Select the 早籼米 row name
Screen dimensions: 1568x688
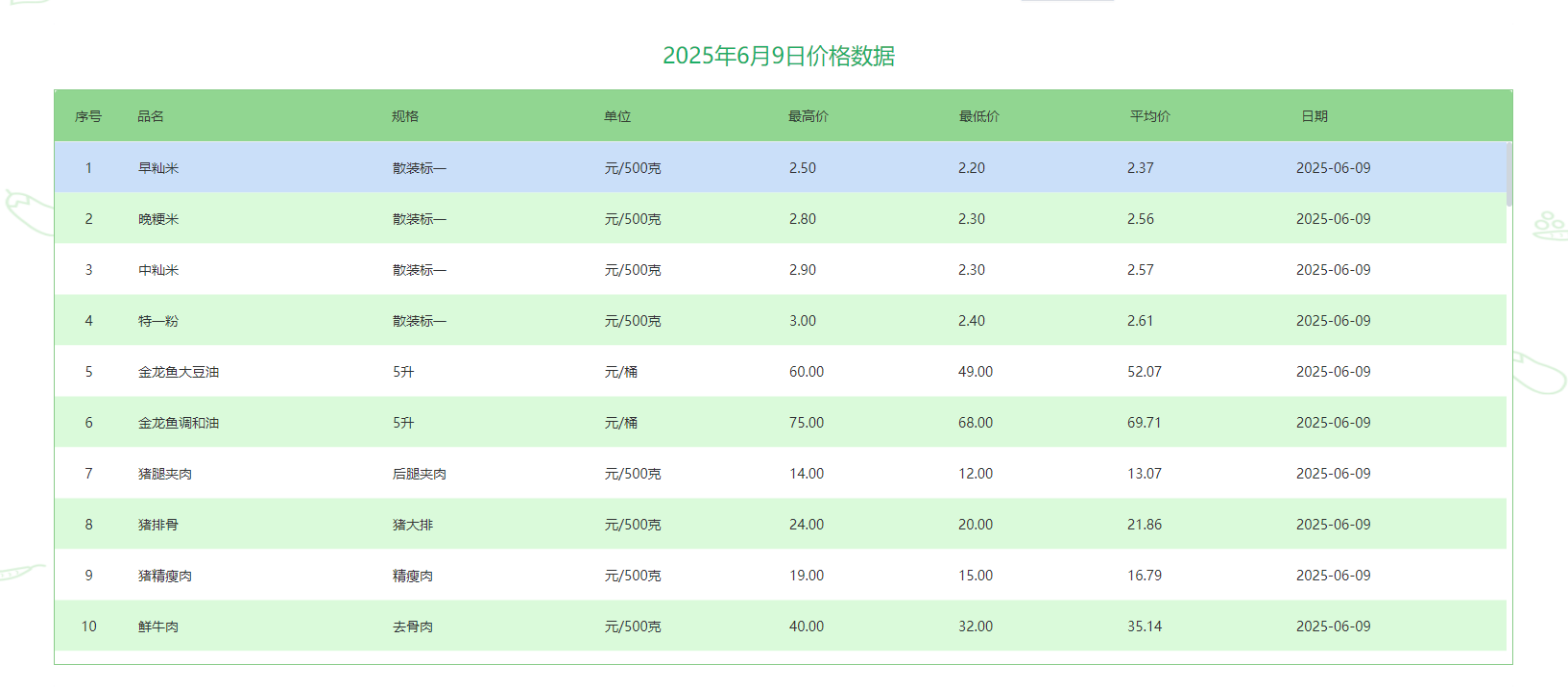click(158, 168)
